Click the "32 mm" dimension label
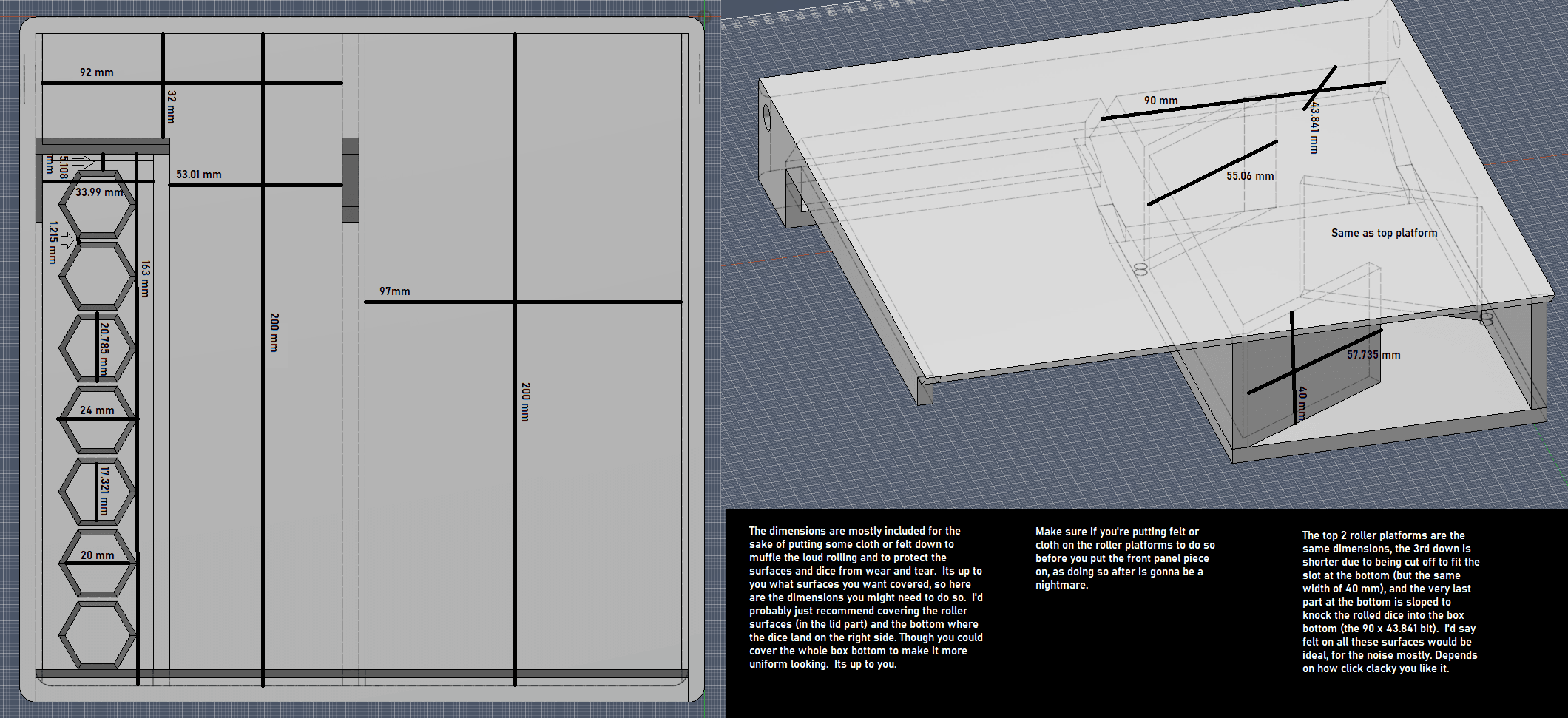1568x718 pixels. 172,107
